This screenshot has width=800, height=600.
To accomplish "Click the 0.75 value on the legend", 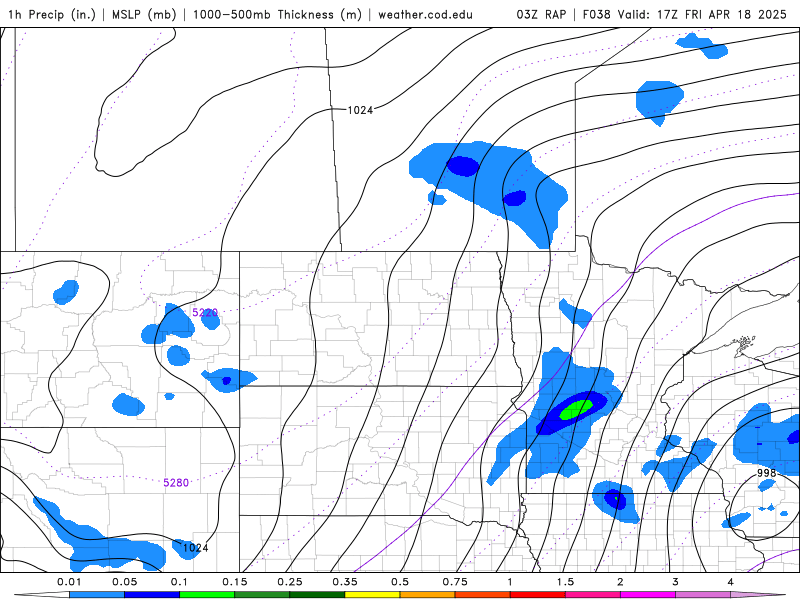I will coord(455,582).
